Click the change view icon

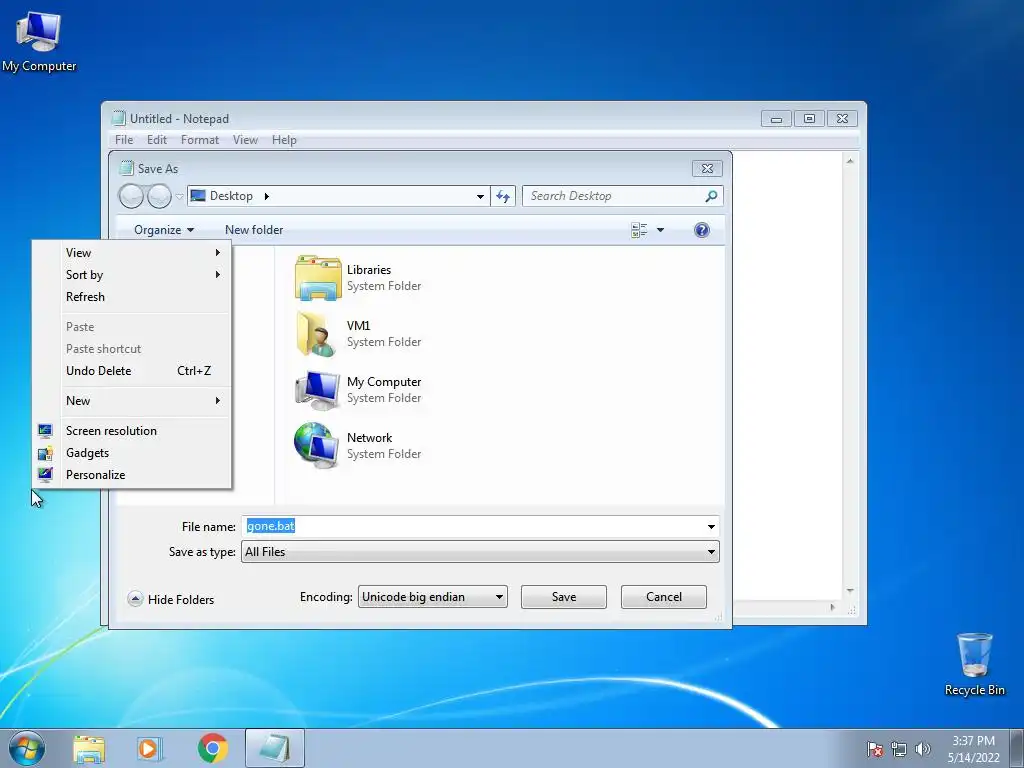coord(639,230)
